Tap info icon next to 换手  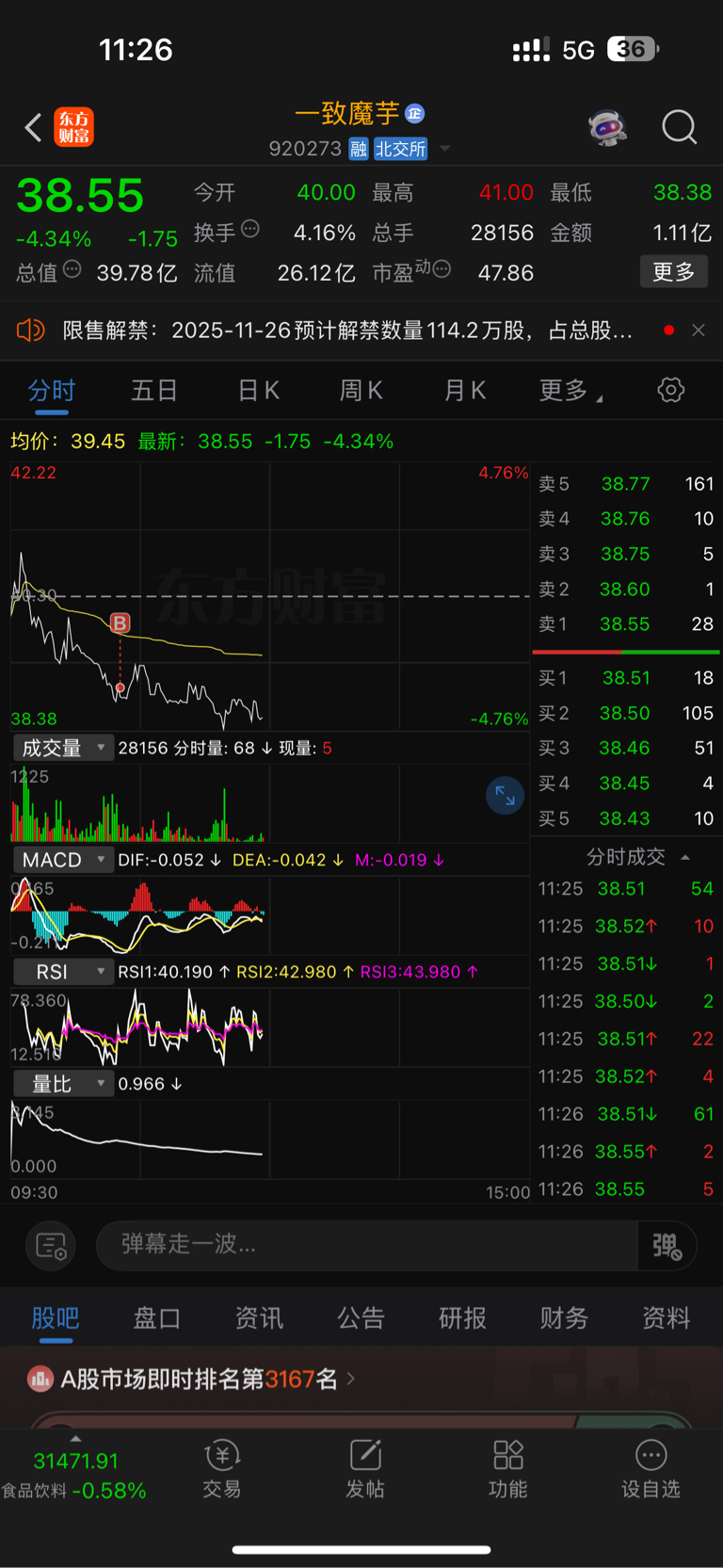[x=250, y=229]
